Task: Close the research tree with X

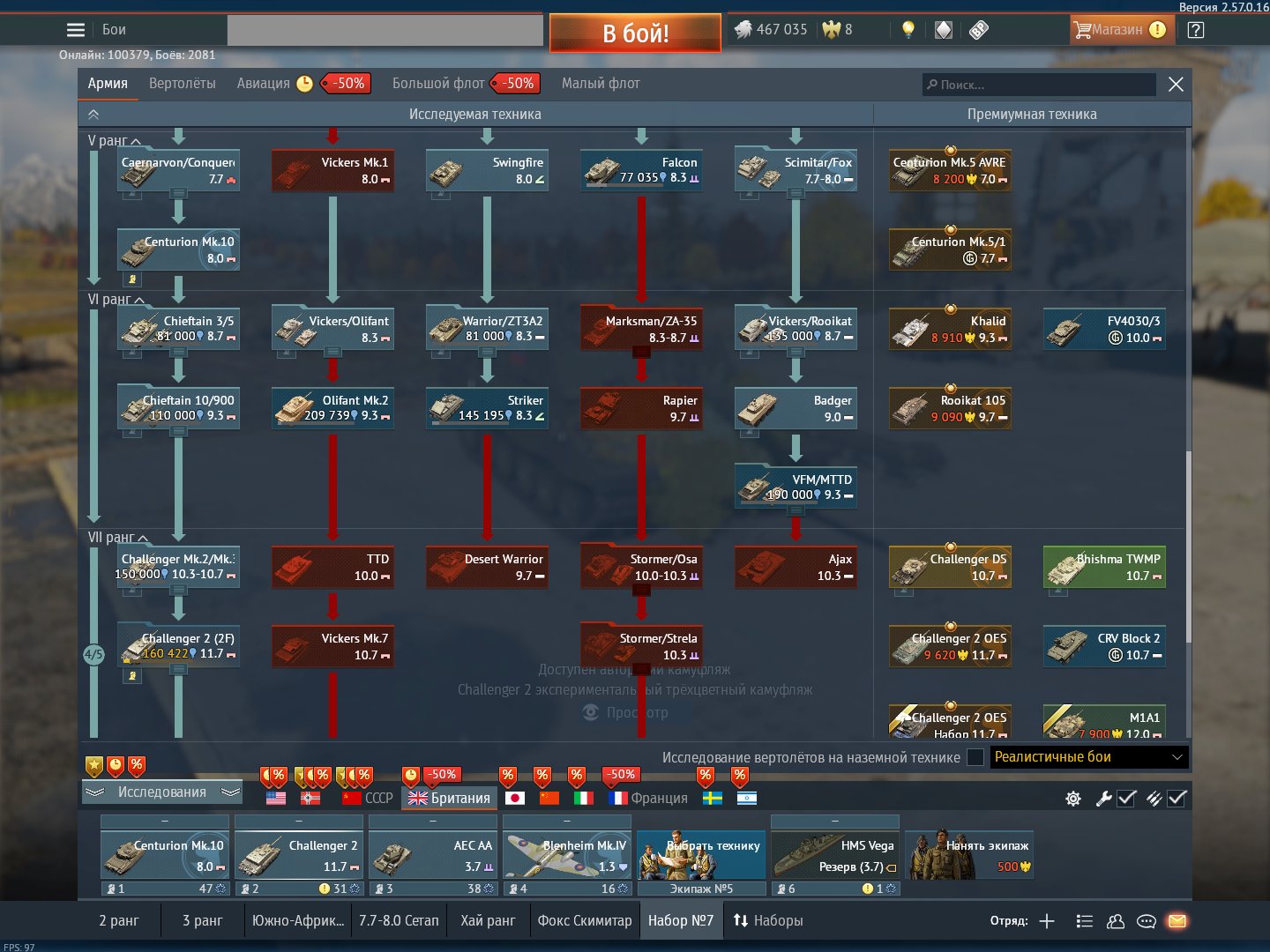Action: pos(1176,84)
